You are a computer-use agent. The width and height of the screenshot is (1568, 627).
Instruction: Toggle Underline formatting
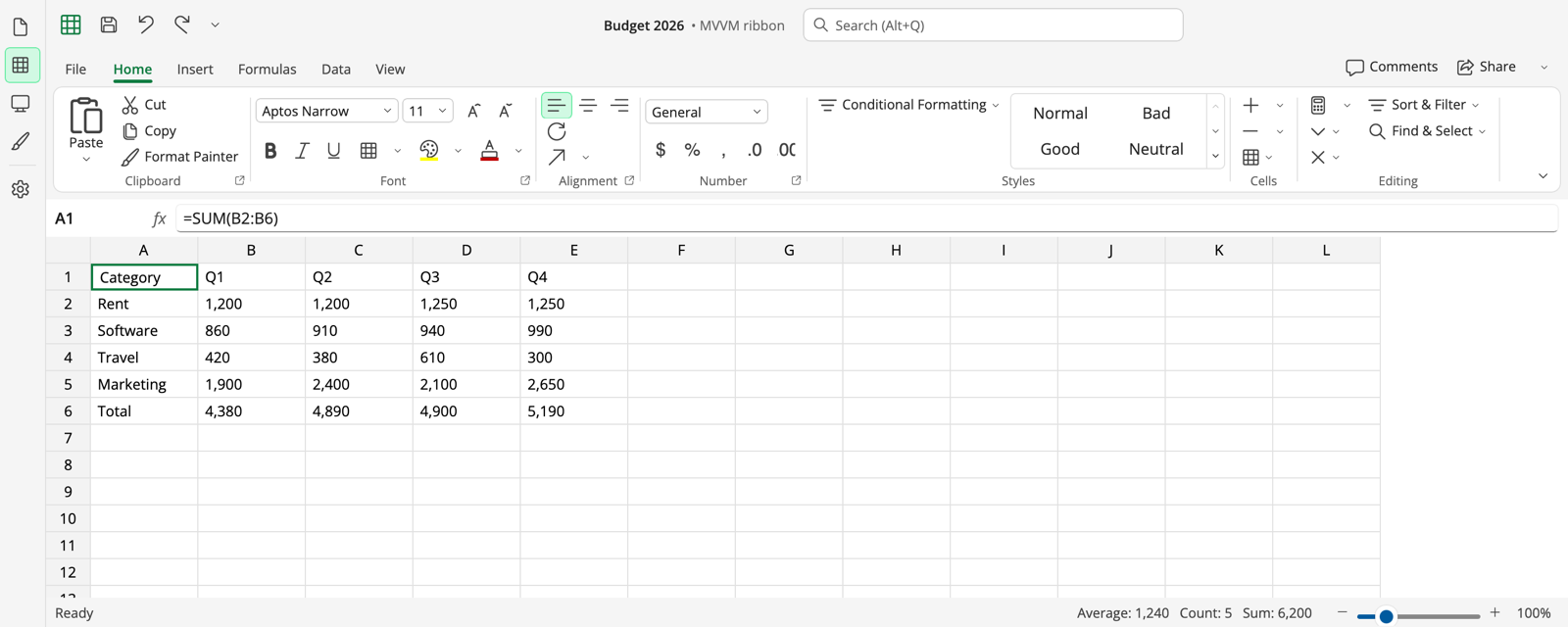point(334,150)
